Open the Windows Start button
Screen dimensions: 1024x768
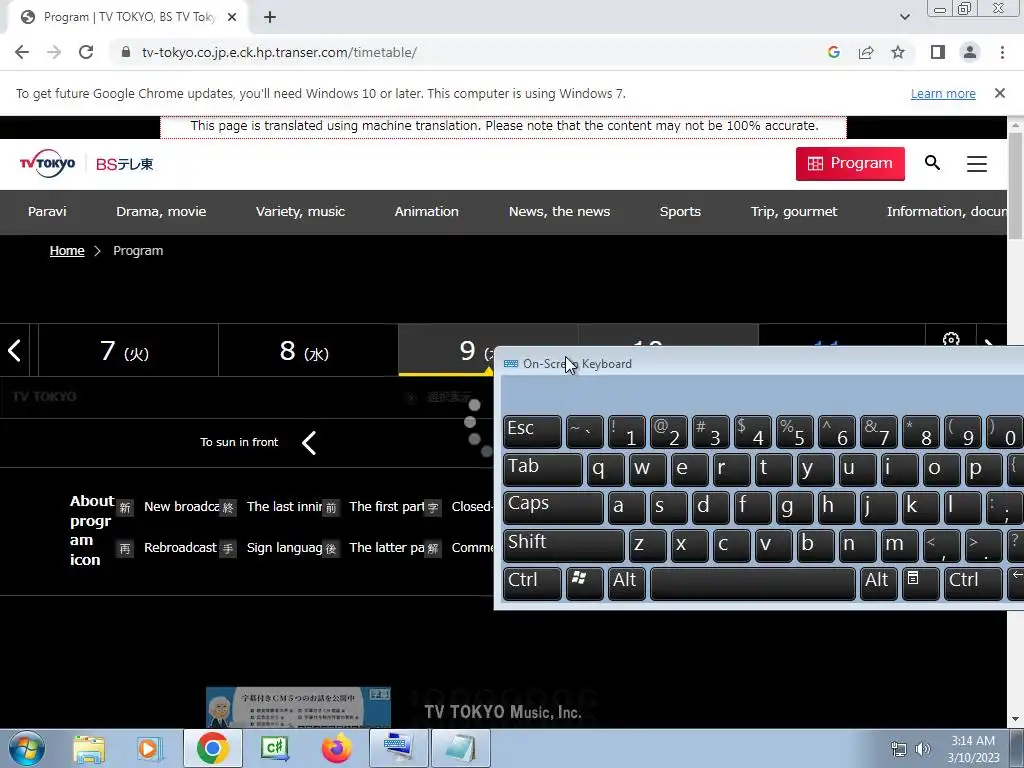pyautogui.click(x=26, y=748)
